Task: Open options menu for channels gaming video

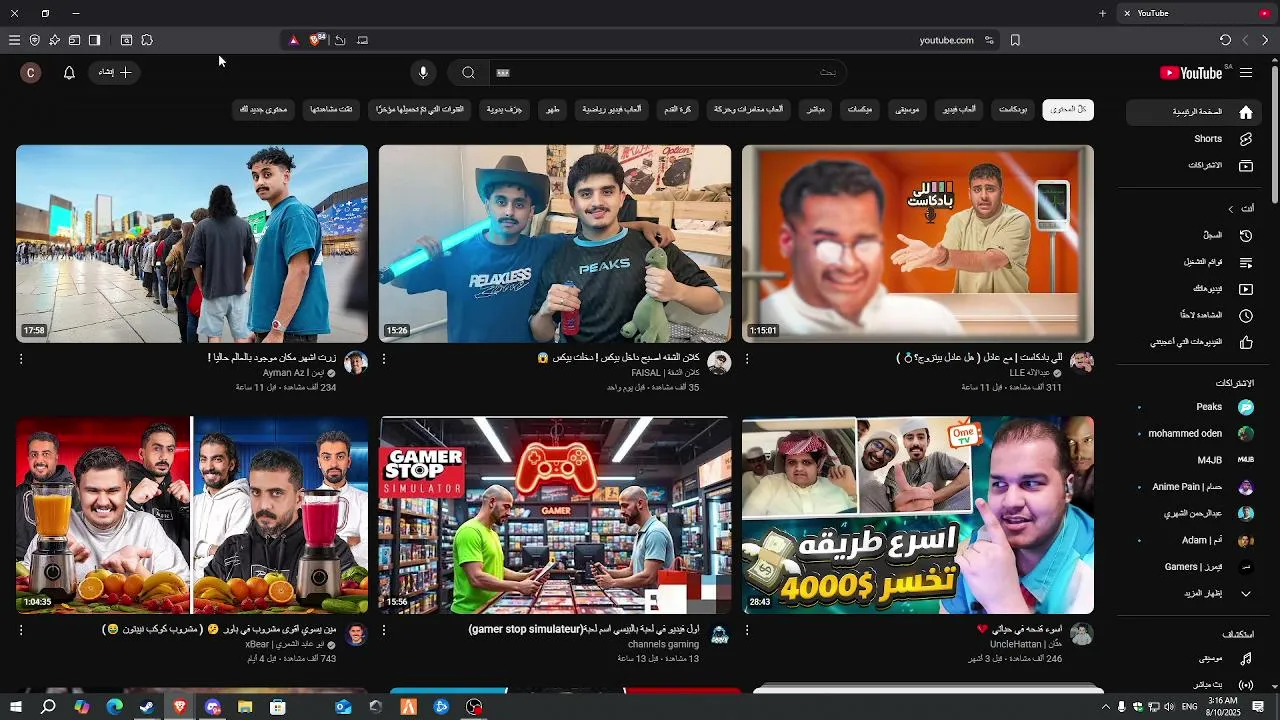Action: click(x=384, y=630)
